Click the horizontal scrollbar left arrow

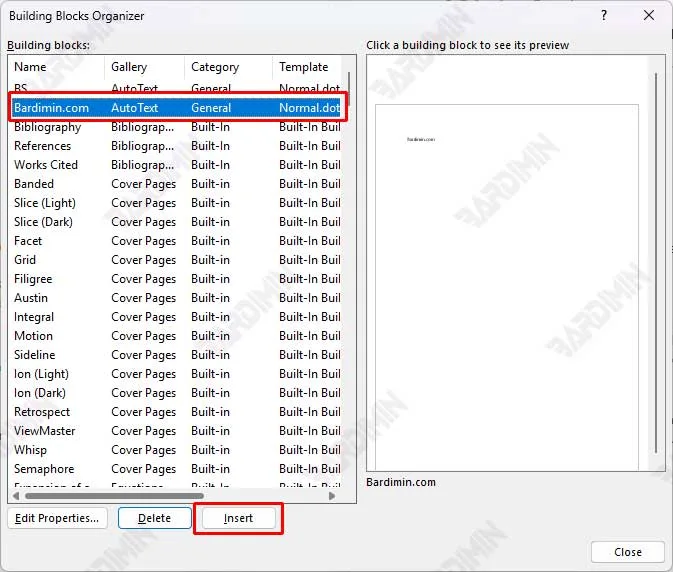pyautogui.click(x=16, y=496)
